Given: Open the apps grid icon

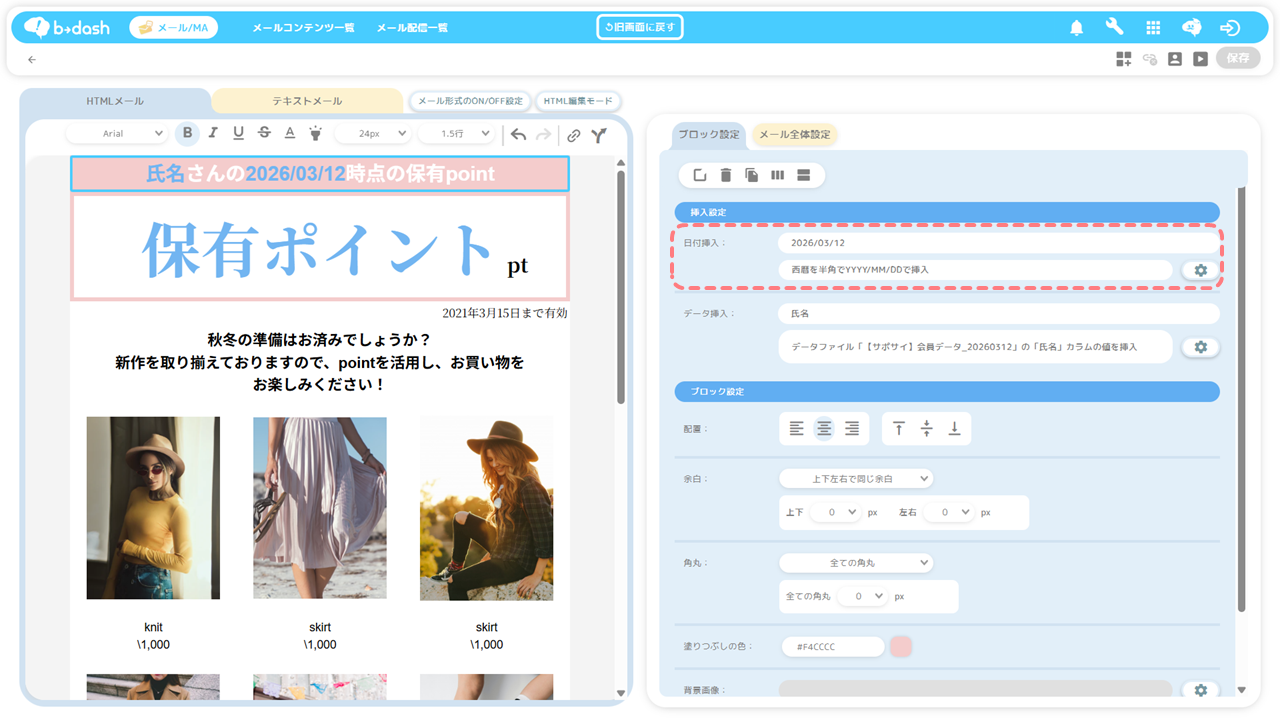Looking at the screenshot, I should [1153, 28].
